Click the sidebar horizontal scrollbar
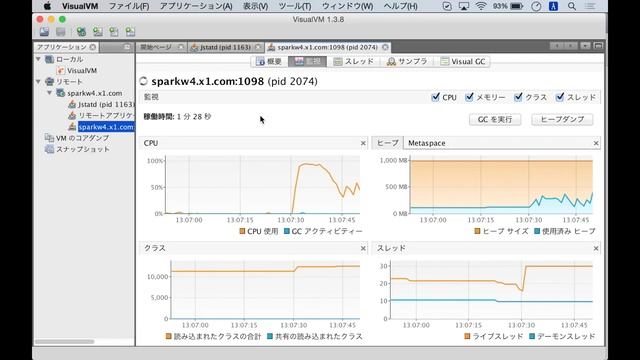 [64, 342]
